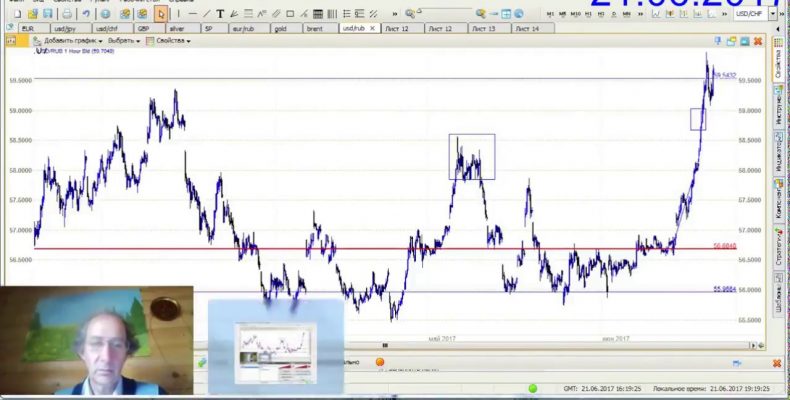The height and width of the screenshot is (400, 790).
Task: Open the Лист 13 tab
Action: pos(489,29)
